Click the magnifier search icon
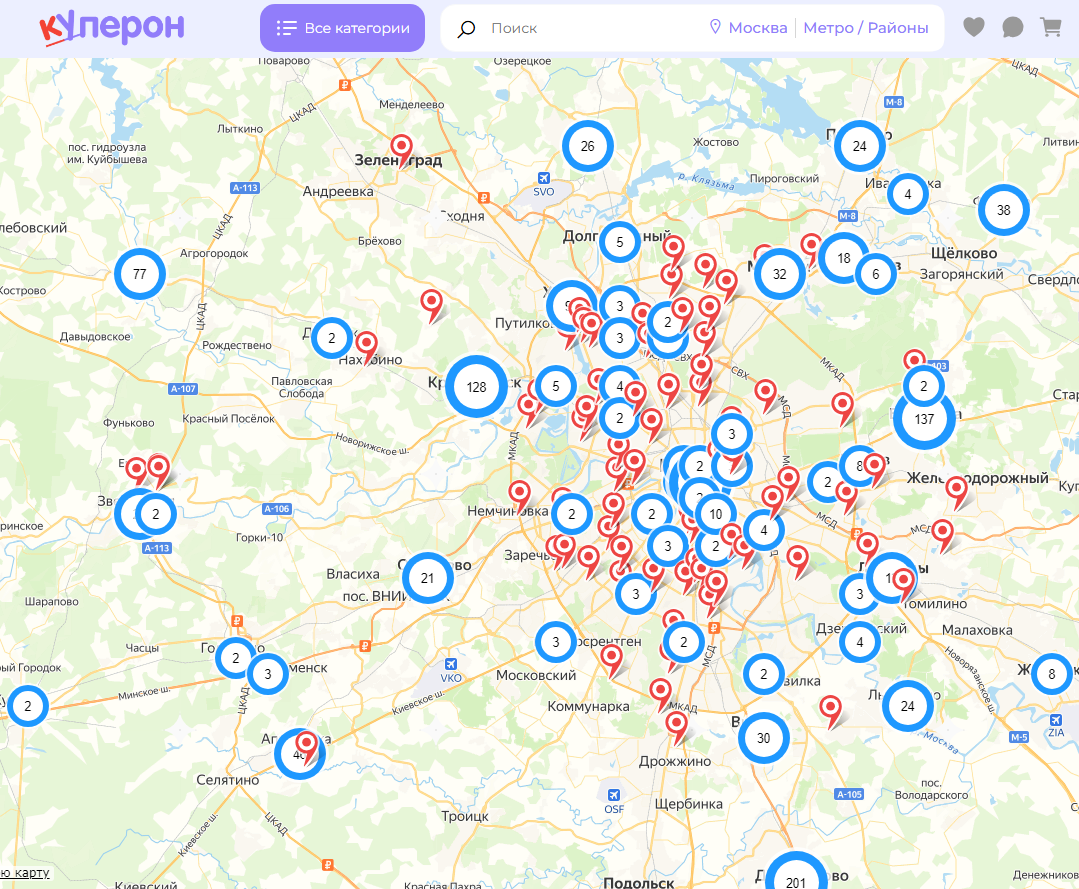This screenshot has width=1079, height=889. [467, 29]
